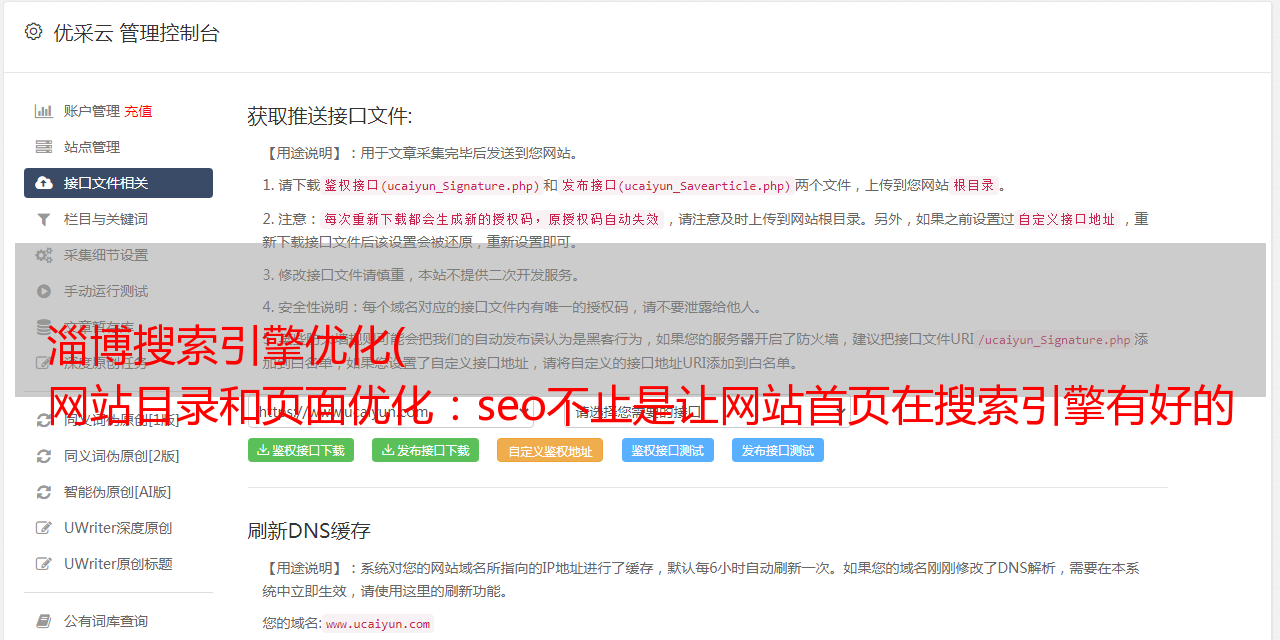This screenshot has height=640, width=1280.
Task: Click the green 发布接口下载 button
Action: click(425, 450)
